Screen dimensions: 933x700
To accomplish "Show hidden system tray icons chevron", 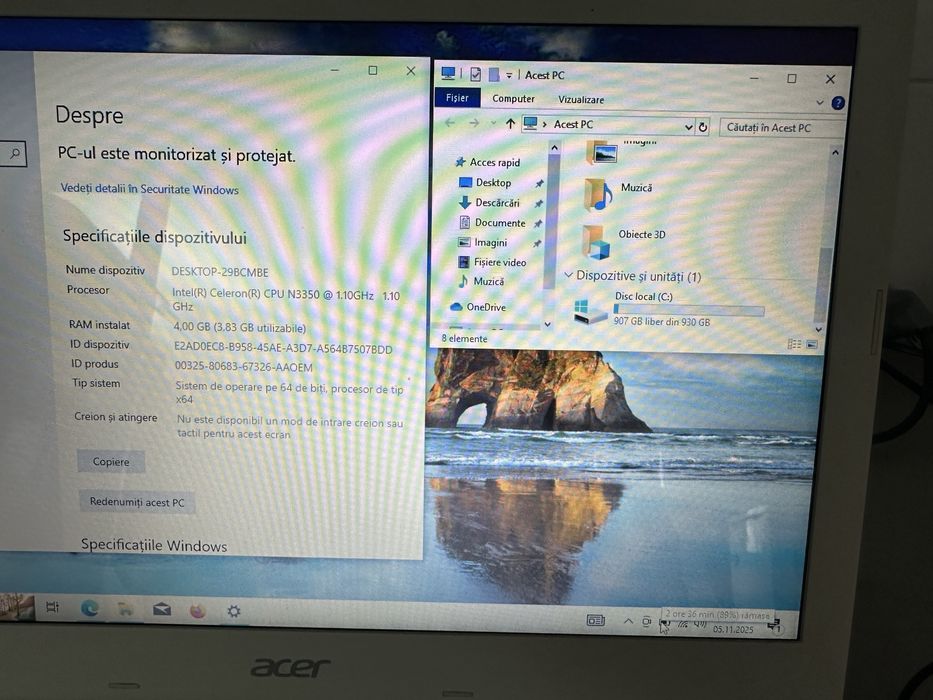I will pos(628,621).
